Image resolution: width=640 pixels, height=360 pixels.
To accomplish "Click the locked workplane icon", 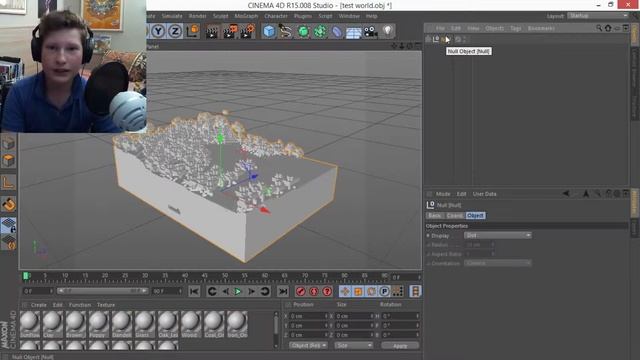I will tap(8, 226).
